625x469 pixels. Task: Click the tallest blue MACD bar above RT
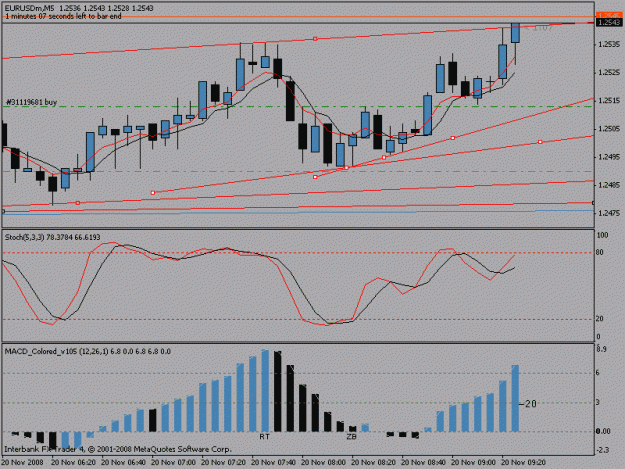[265, 391]
